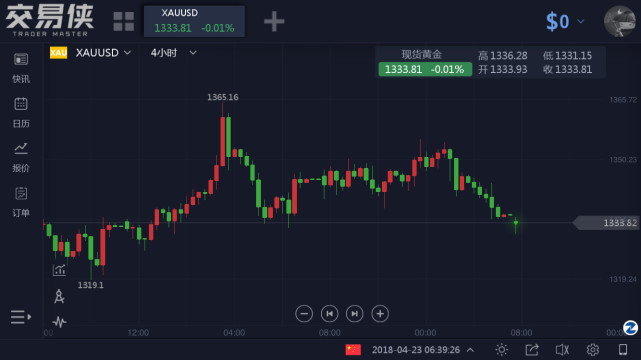This screenshot has width=641, height=360.
Task: Open the waveform oscillator icon
Action: click(59, 322)
